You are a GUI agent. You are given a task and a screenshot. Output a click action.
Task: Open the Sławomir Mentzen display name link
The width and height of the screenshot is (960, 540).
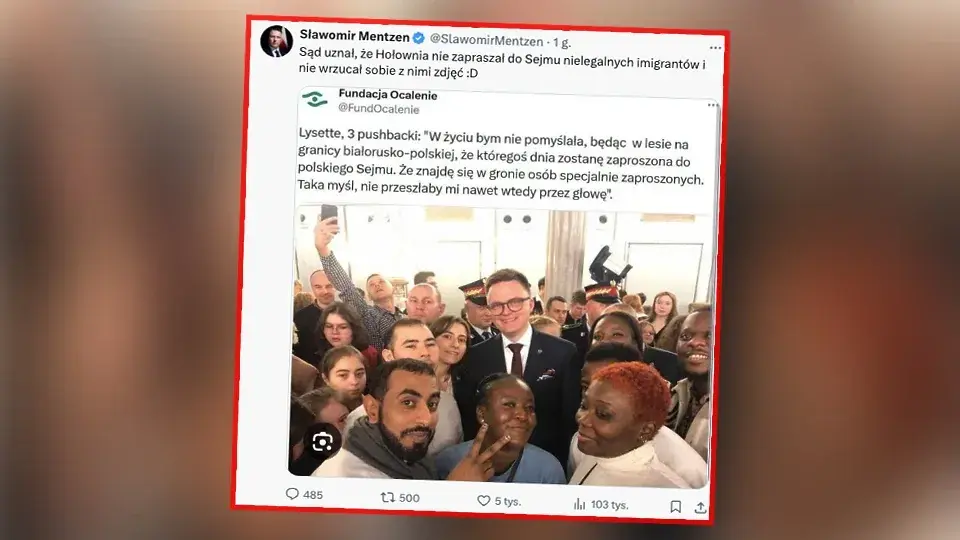pyautogui.click(x=354, y=36)
